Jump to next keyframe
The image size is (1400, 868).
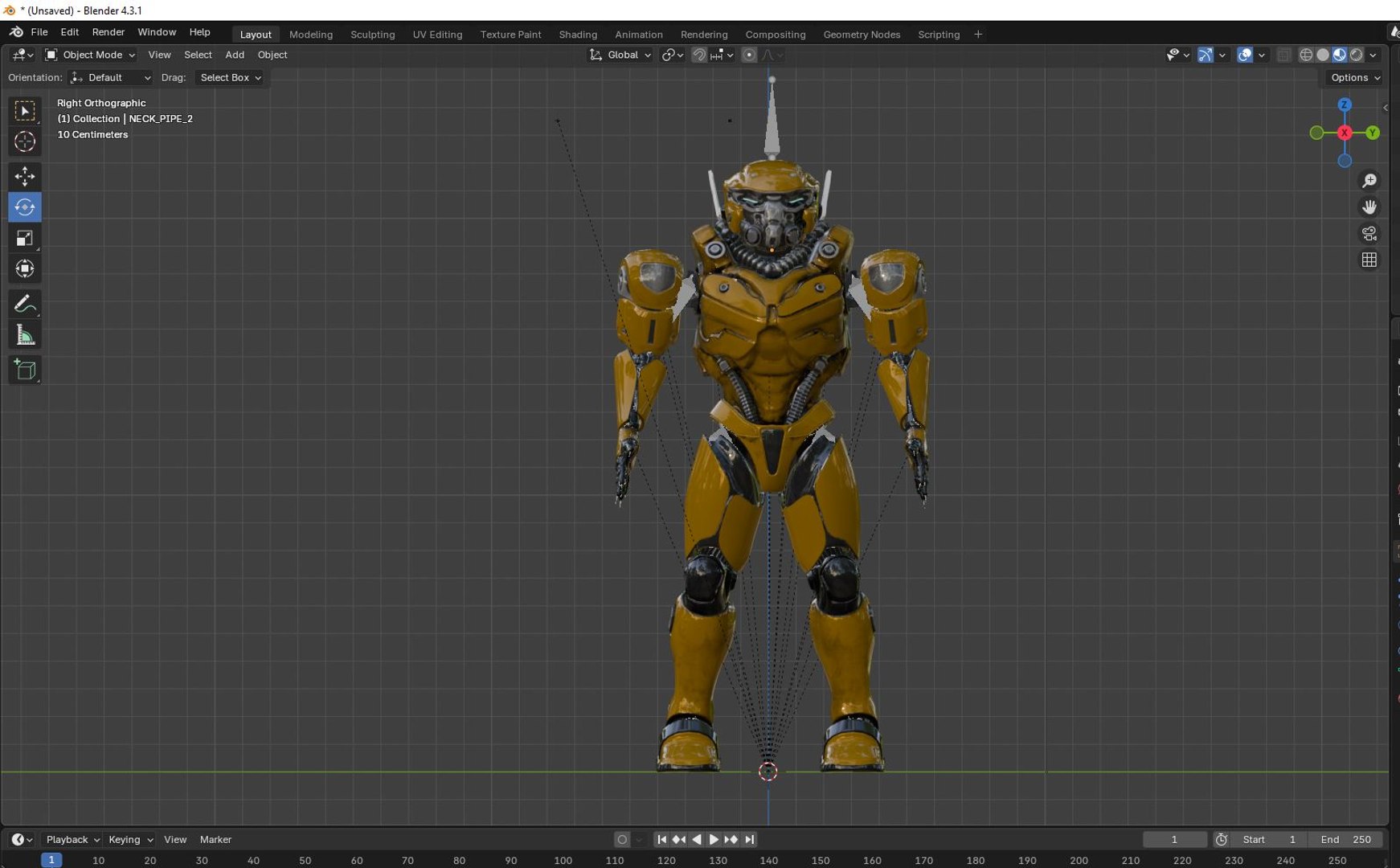point(731,839)
